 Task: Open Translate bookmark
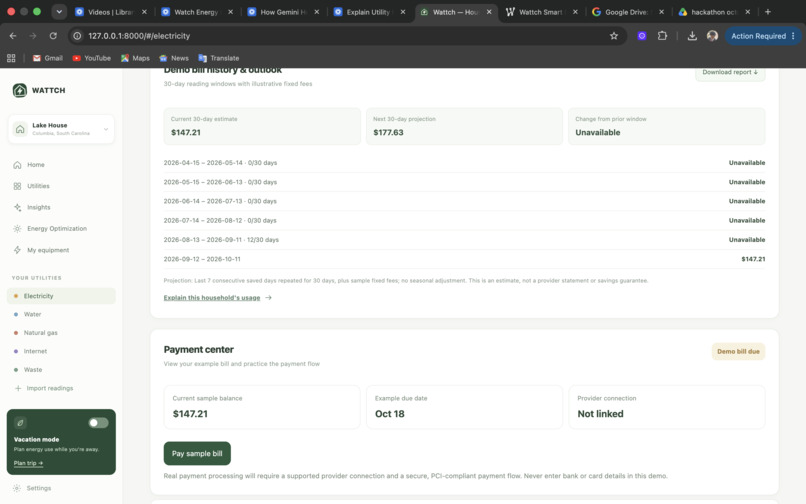click(219, 58)
